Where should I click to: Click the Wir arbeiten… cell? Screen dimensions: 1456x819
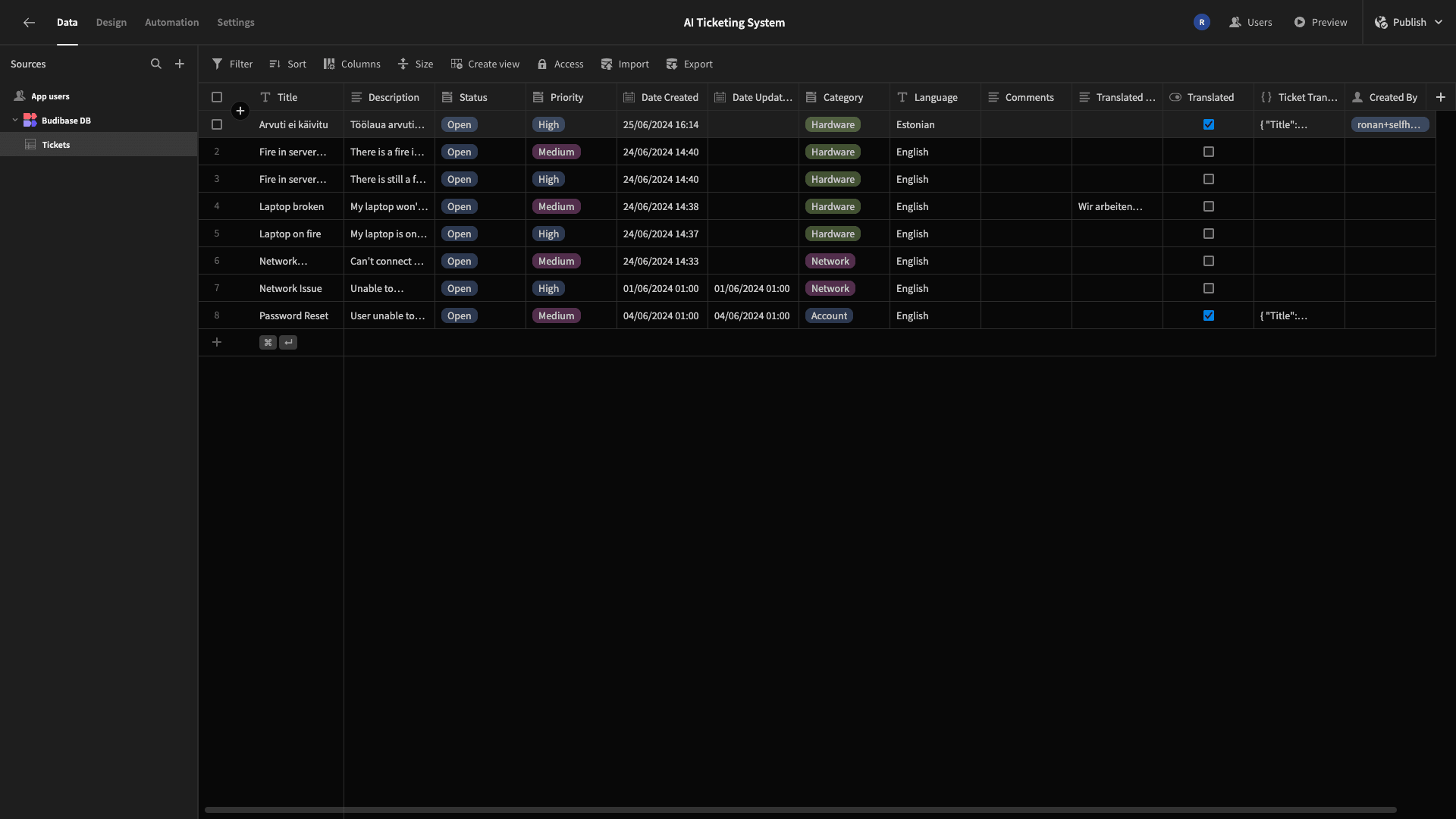click(1117, 206)
